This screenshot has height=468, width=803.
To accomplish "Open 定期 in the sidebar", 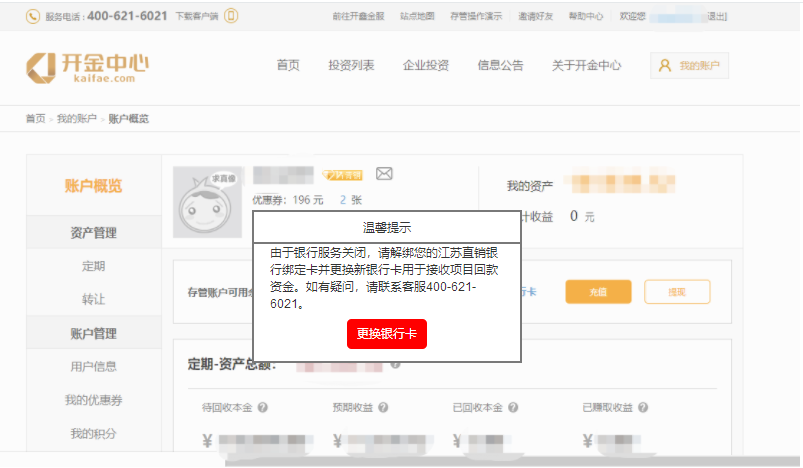I will coord(93,267).
